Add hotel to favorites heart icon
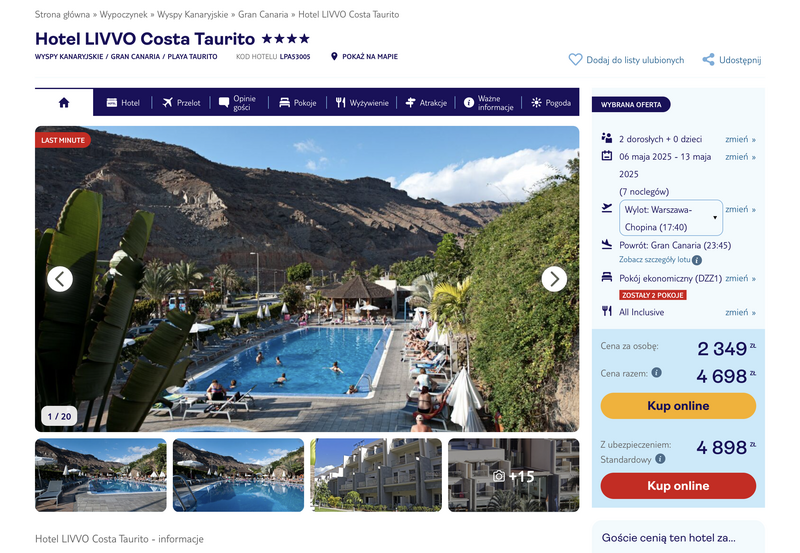800x553 pixels. [575, 60]
